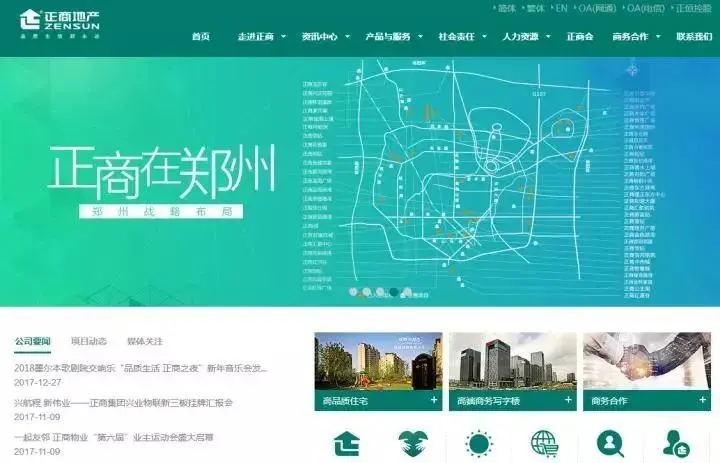Click the sun icon in bottom row
Screen dimensions: 720x463
tap(478, 444)
